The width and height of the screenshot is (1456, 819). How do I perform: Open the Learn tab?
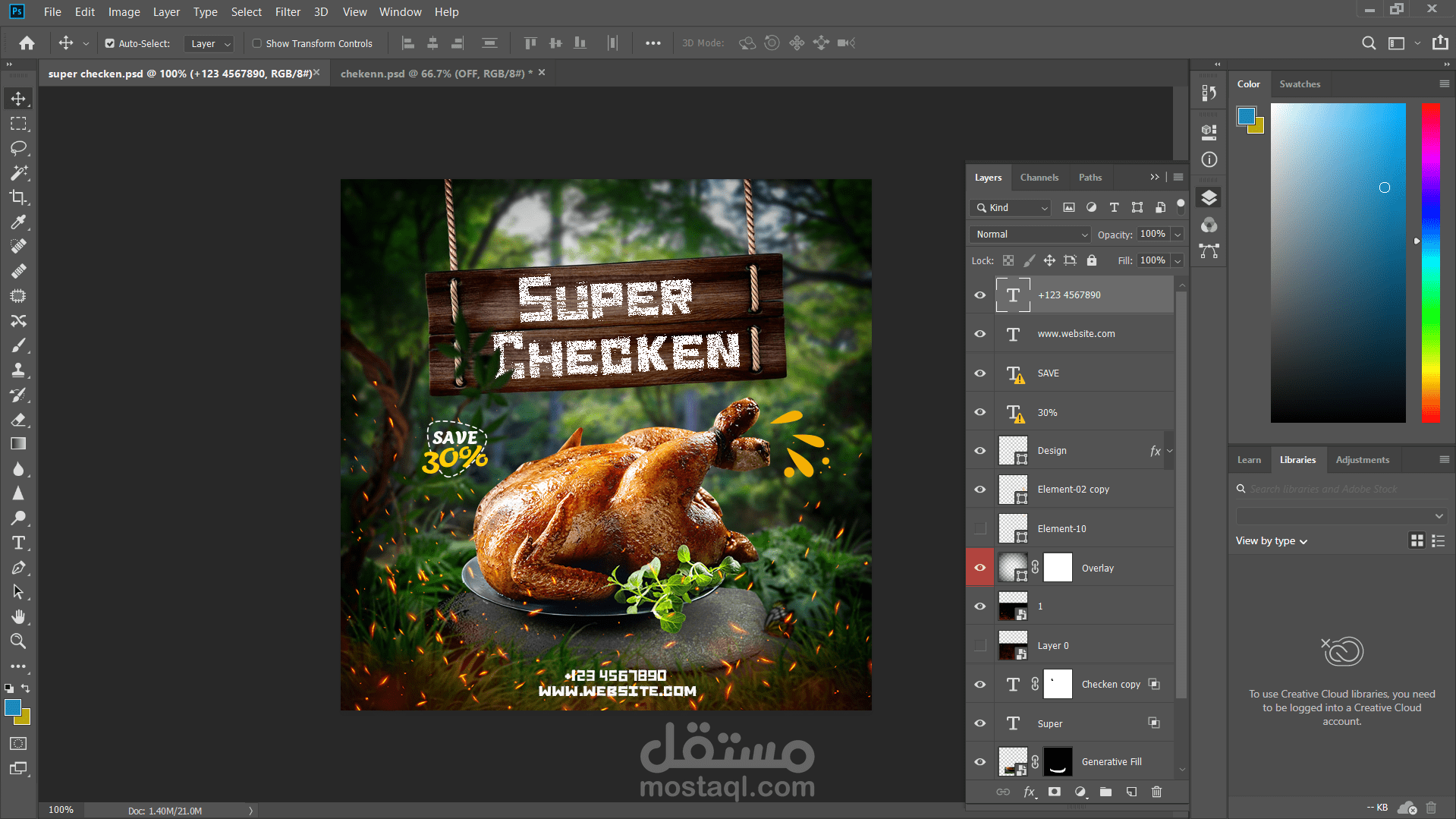pos(1249,460)
